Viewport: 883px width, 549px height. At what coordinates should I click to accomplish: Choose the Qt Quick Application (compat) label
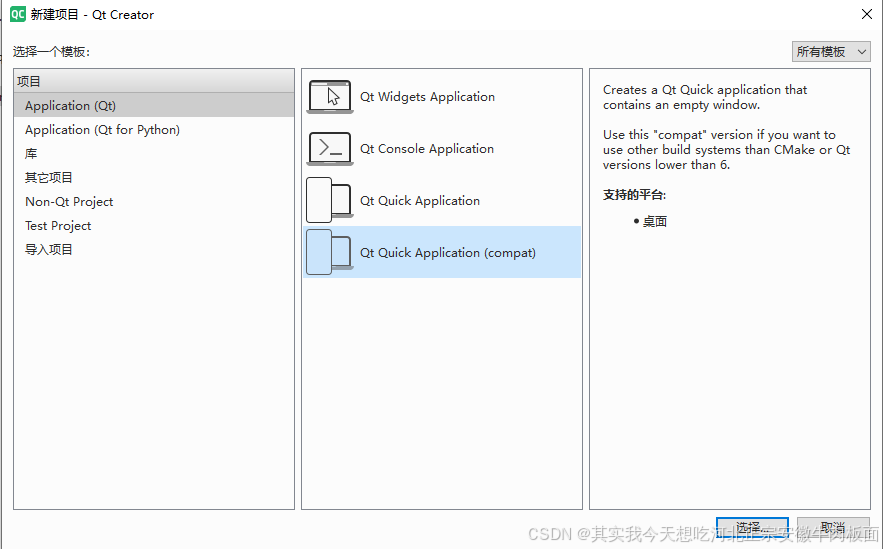(x=448, y=253)
